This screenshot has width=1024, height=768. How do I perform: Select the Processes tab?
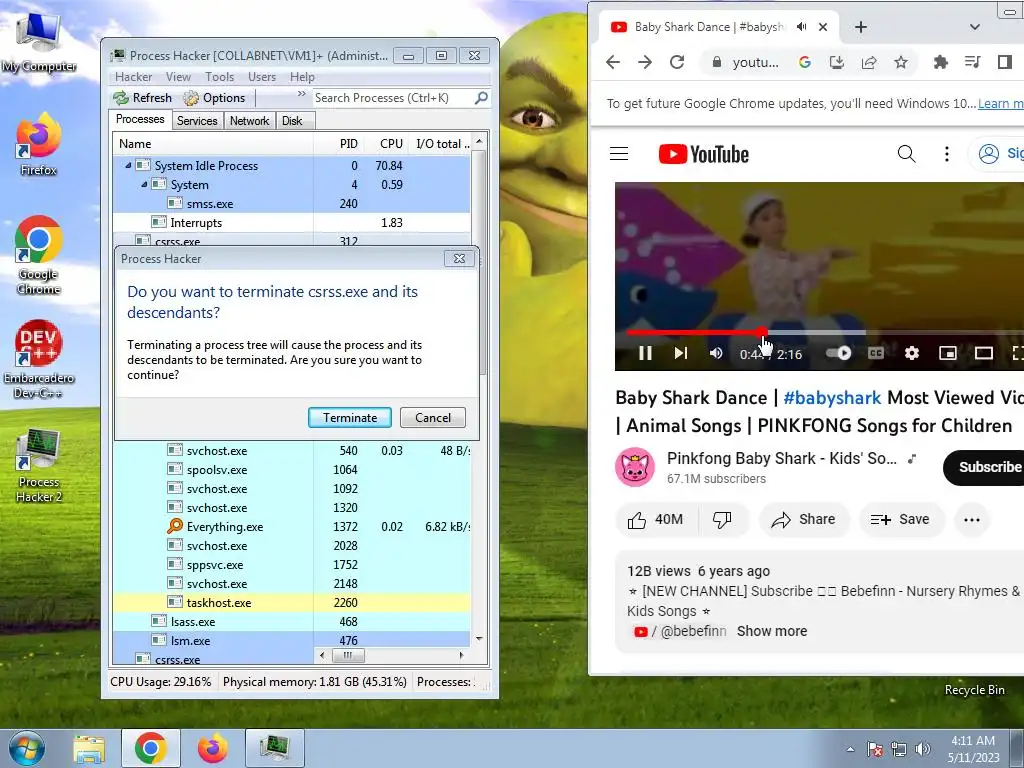click(140, 120)
